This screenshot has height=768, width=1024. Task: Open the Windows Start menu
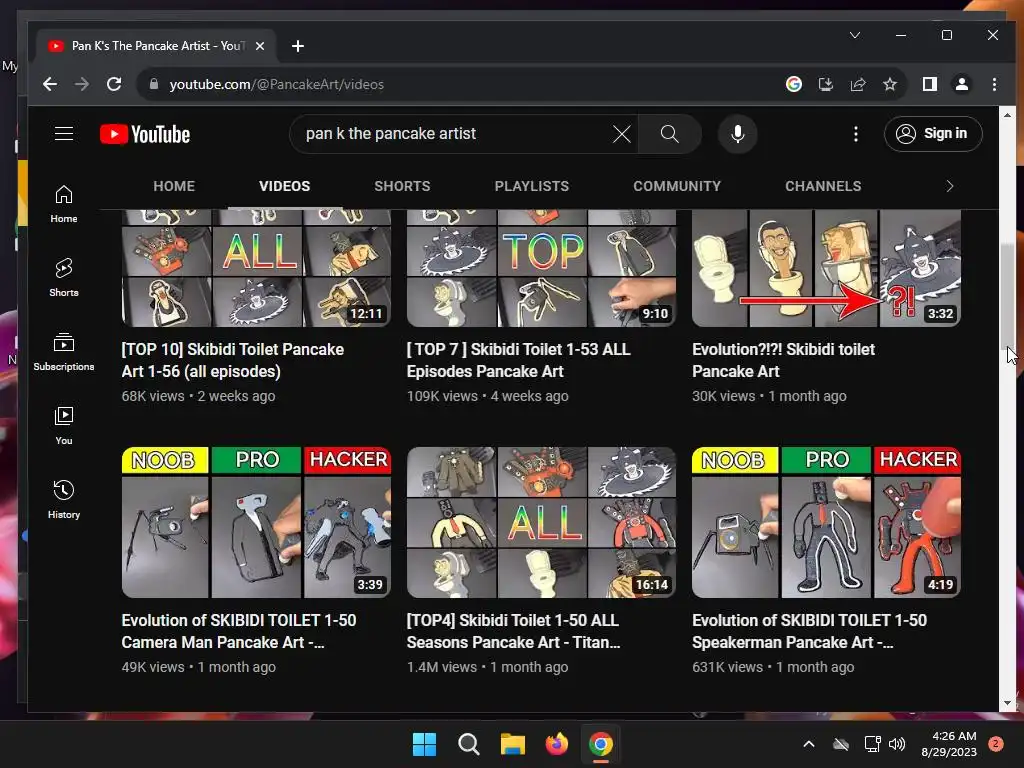tap(424, 744)
